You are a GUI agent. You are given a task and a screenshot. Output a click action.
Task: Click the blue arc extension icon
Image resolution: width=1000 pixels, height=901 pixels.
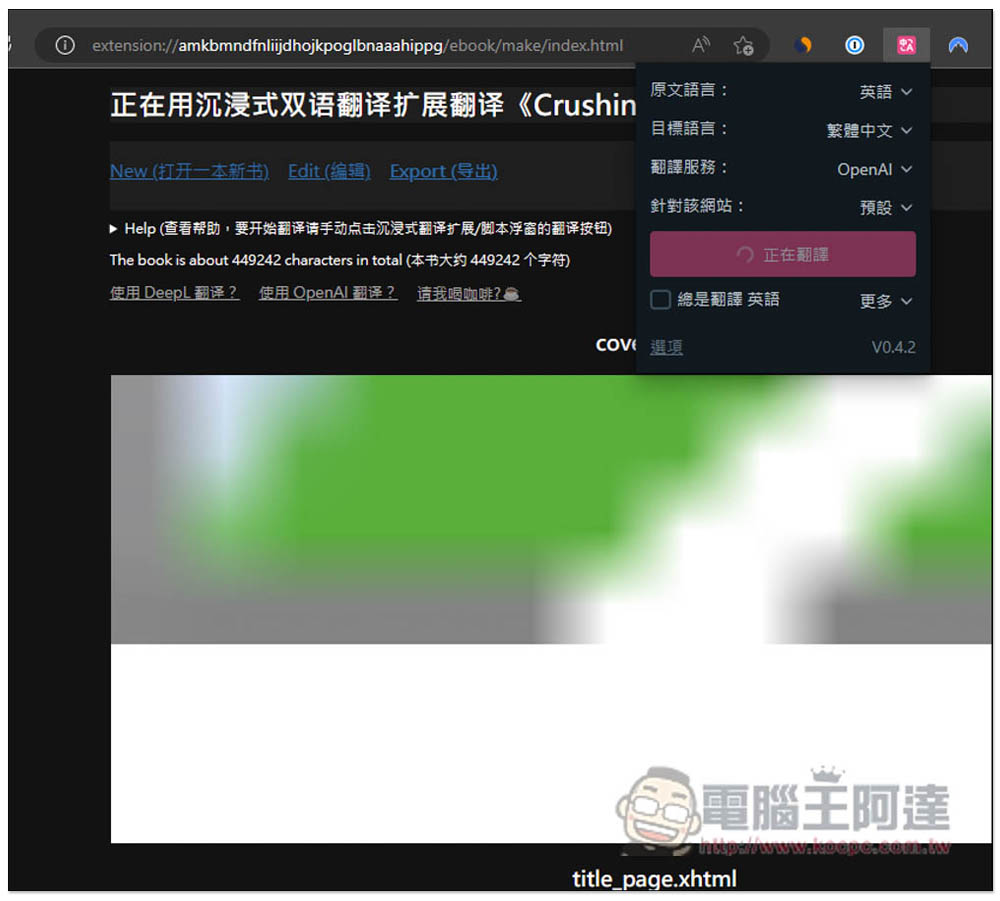(x=958, y=45)
